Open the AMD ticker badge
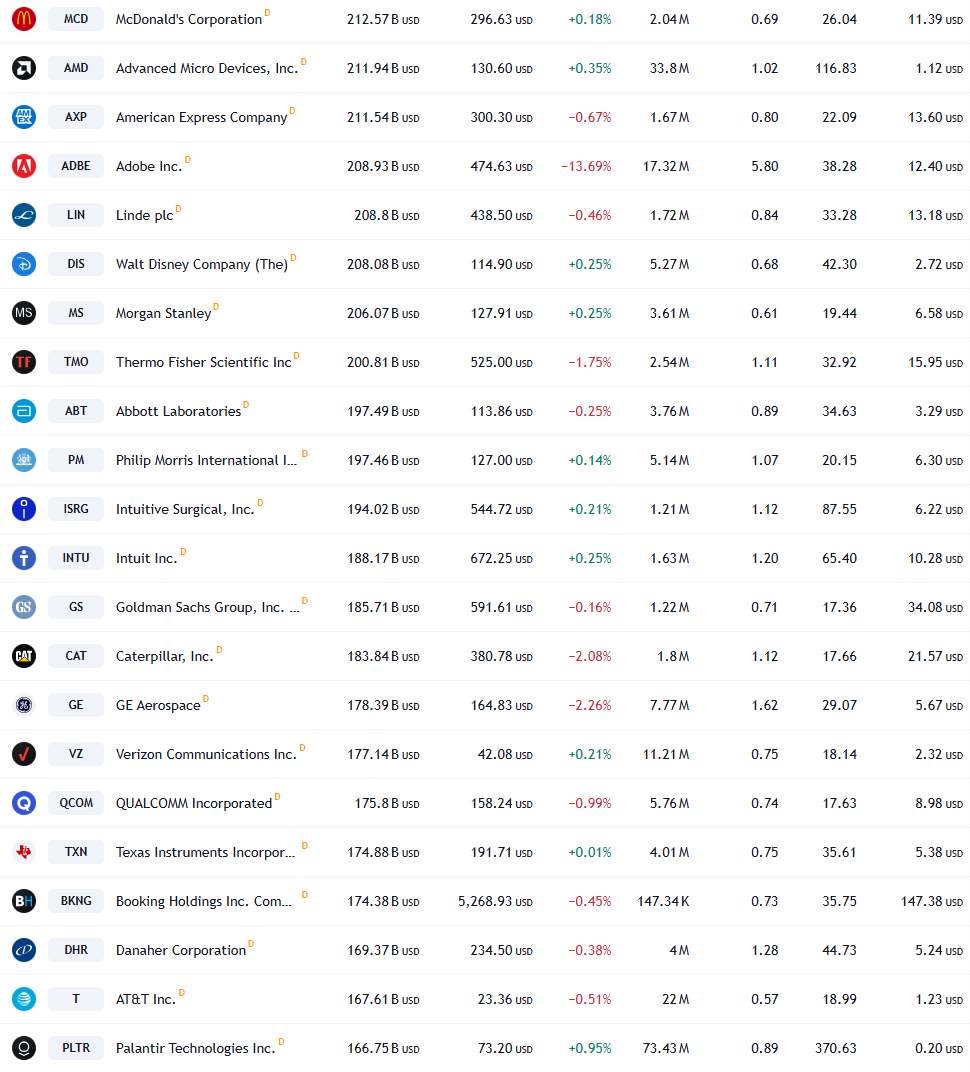 click(x=76, y=68)
